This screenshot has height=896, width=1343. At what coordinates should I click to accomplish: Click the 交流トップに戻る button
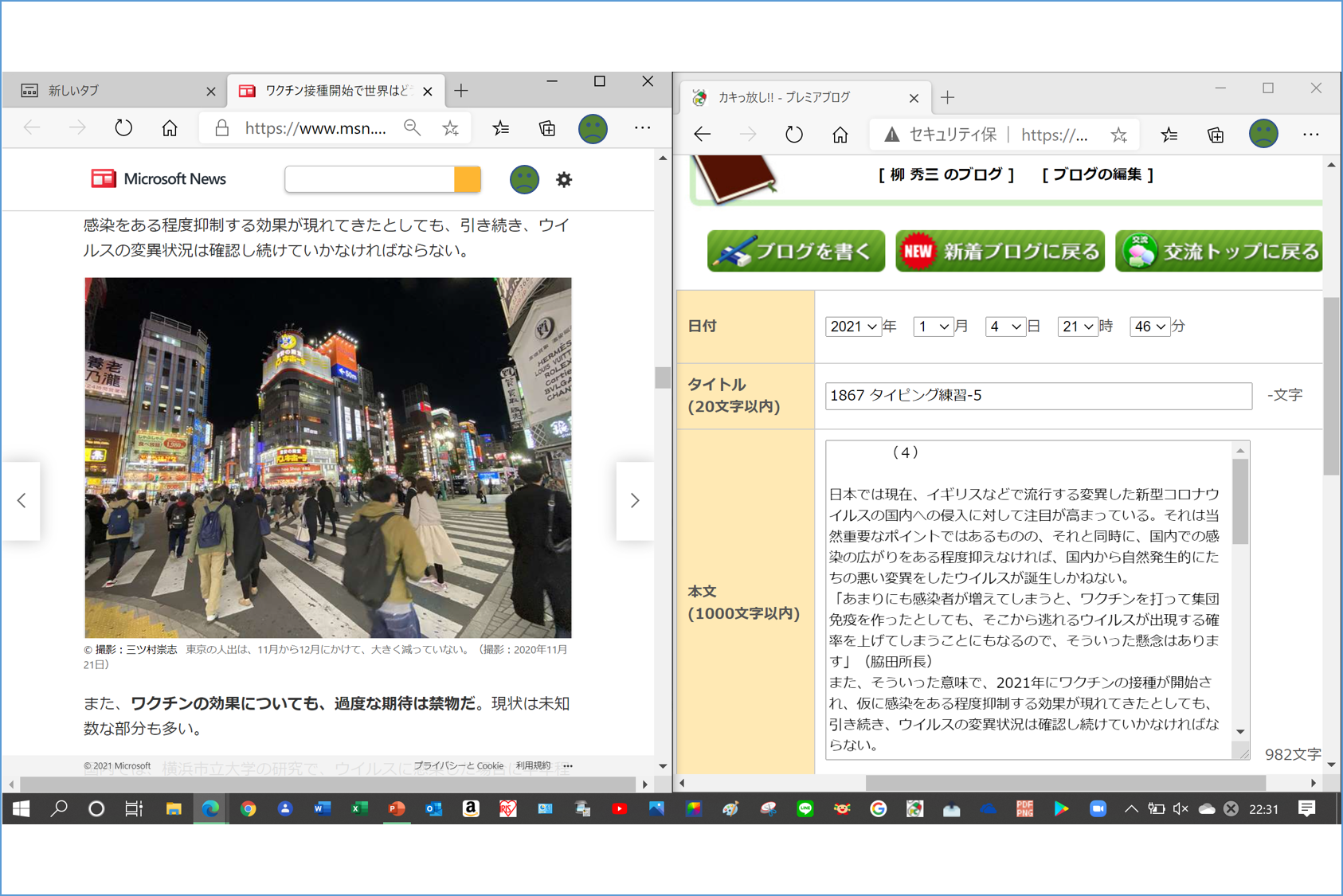click(1220, 251)
